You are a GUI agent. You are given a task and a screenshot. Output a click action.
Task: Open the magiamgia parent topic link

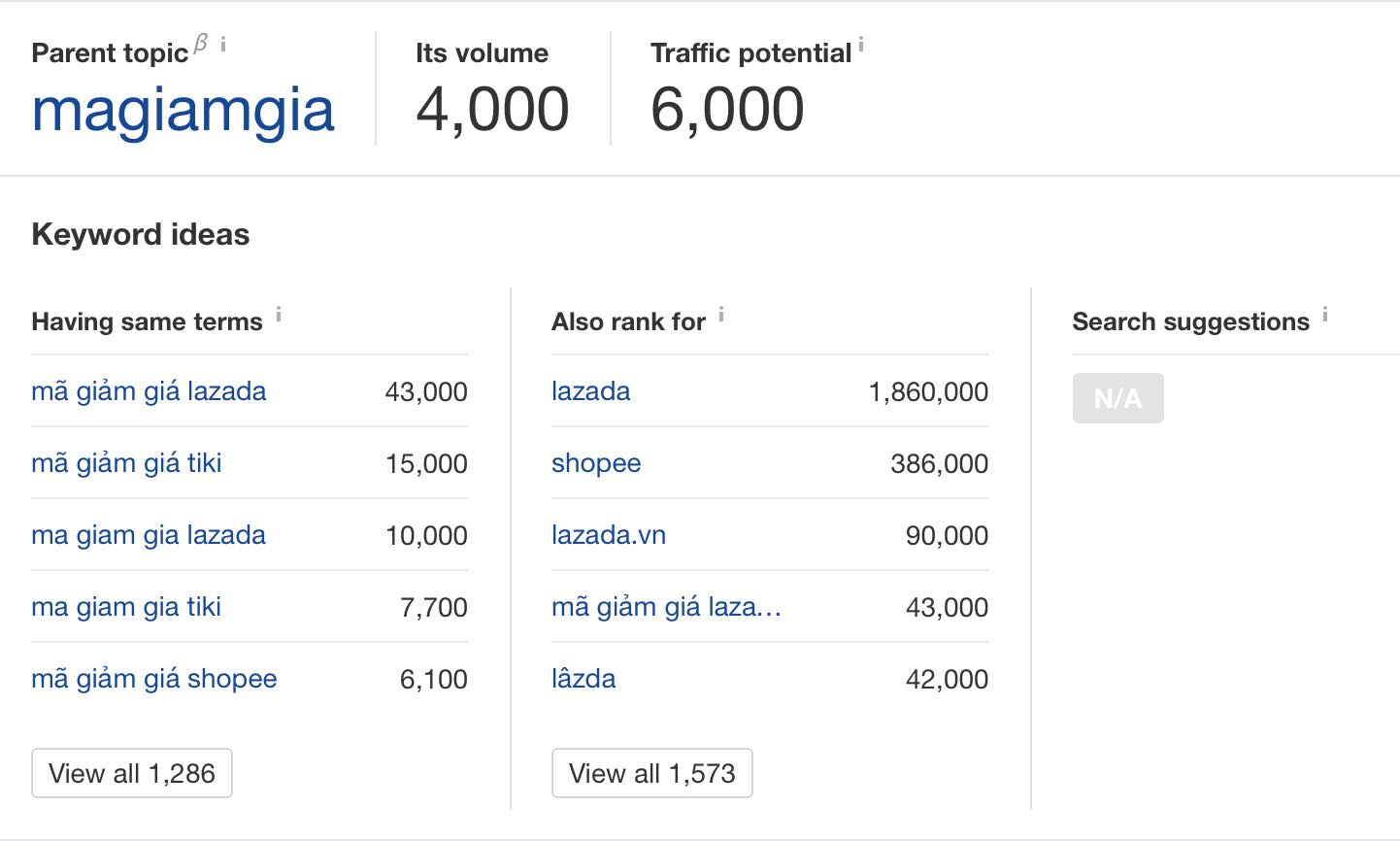click(183, 111)
